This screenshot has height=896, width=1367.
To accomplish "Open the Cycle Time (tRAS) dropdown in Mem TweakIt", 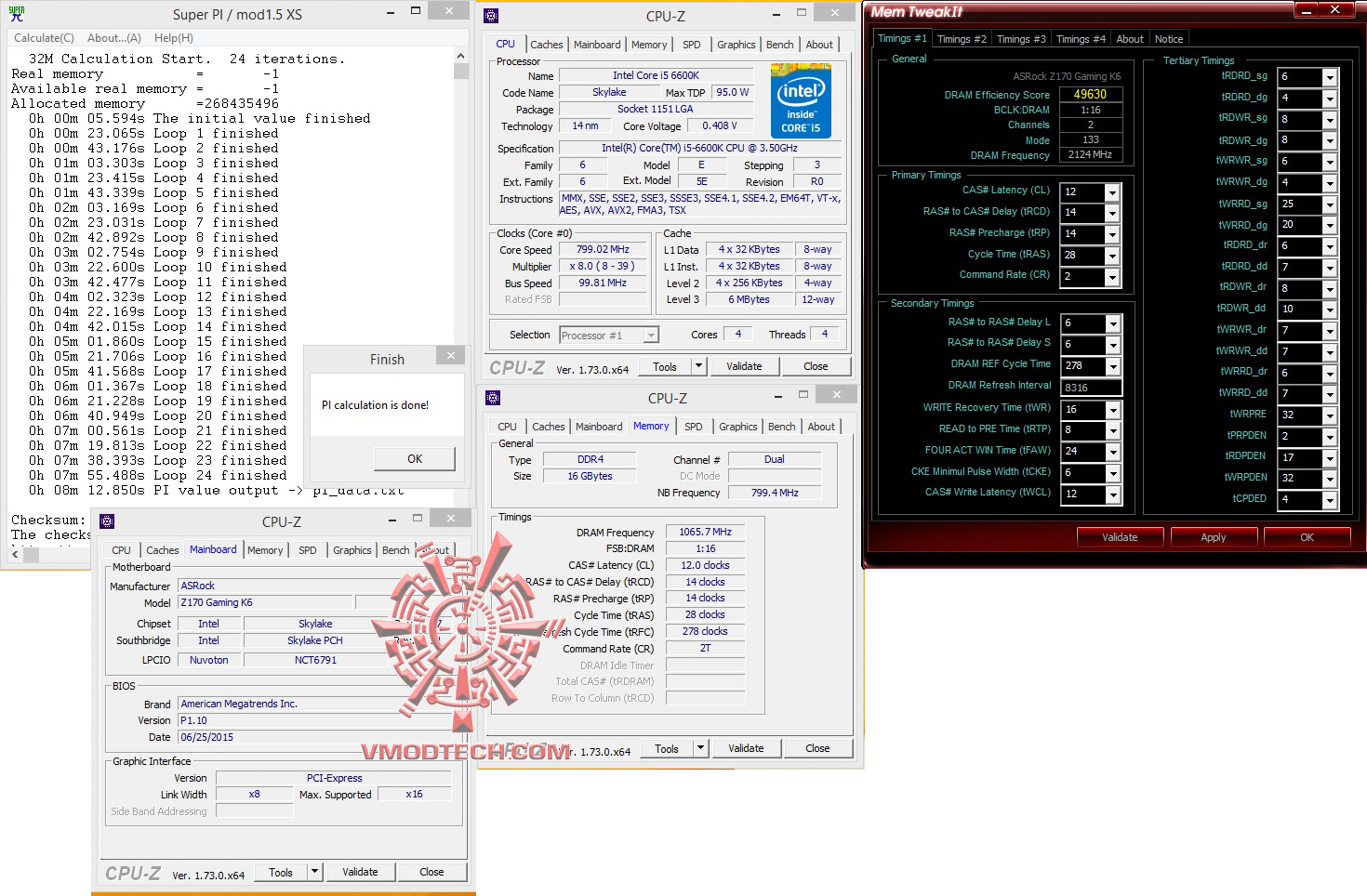I will coord(1112,257).
